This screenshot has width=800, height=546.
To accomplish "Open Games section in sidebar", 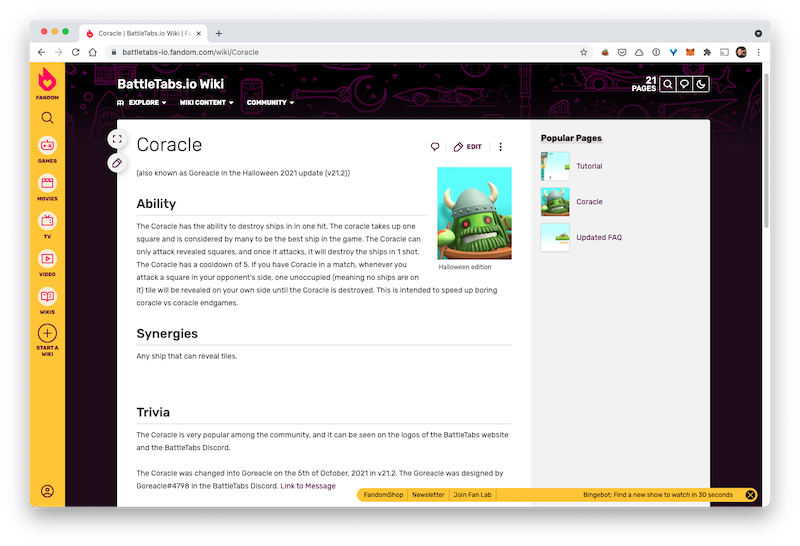I will pyautogui.click(x=47, y=150).
